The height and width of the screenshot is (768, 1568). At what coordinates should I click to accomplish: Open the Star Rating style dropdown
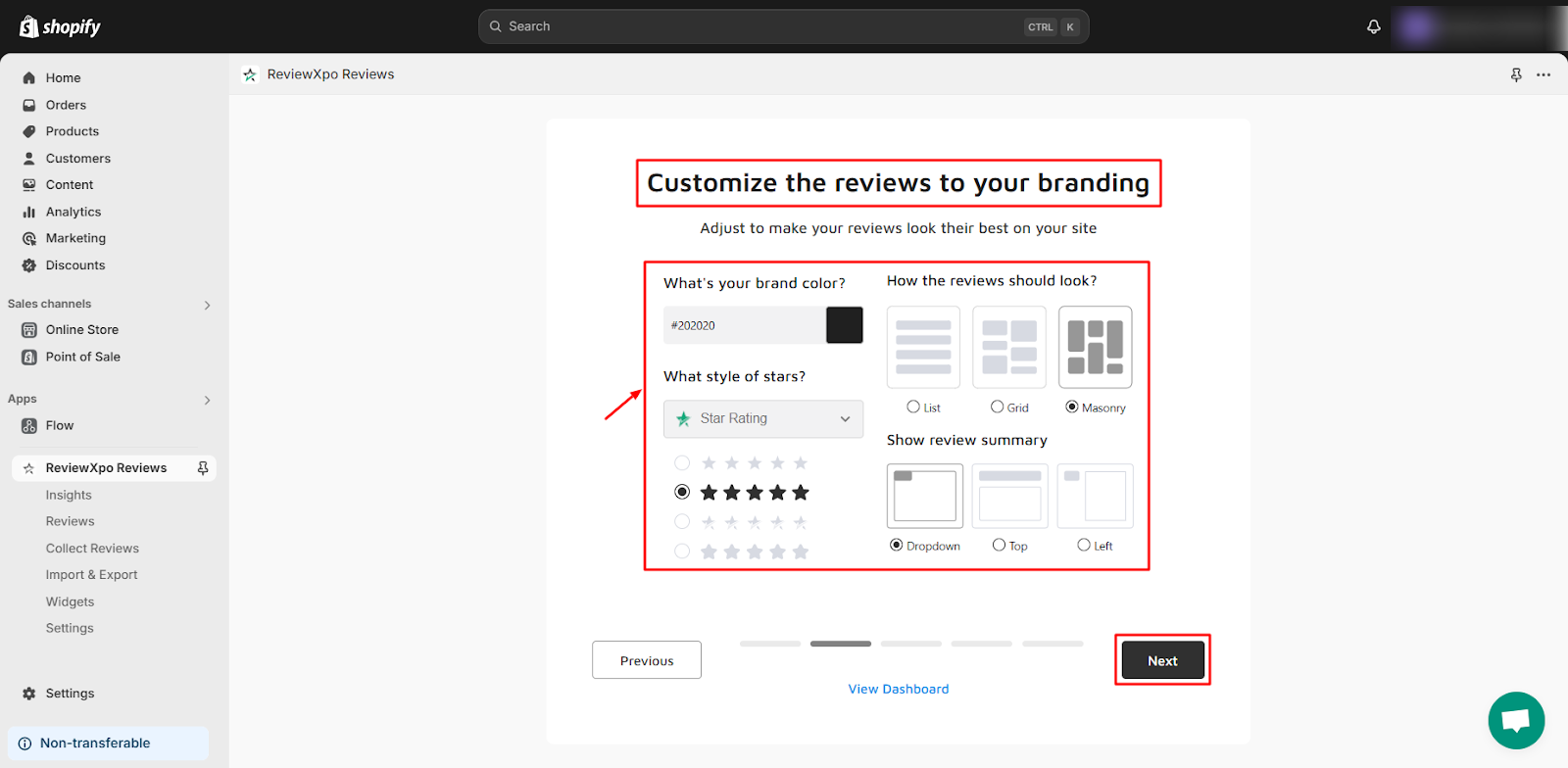tap(763, 418)
